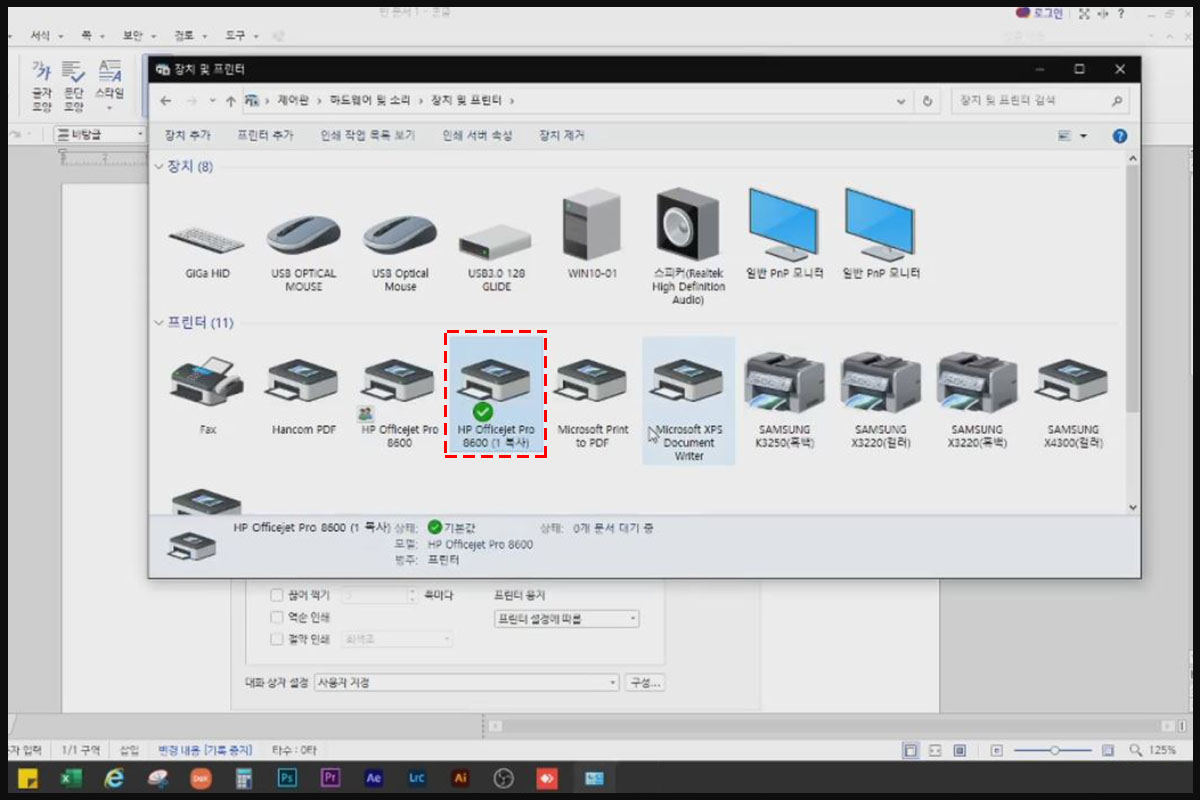Select the shared HP Officejet Pro 8600 printer

[400, 403]
